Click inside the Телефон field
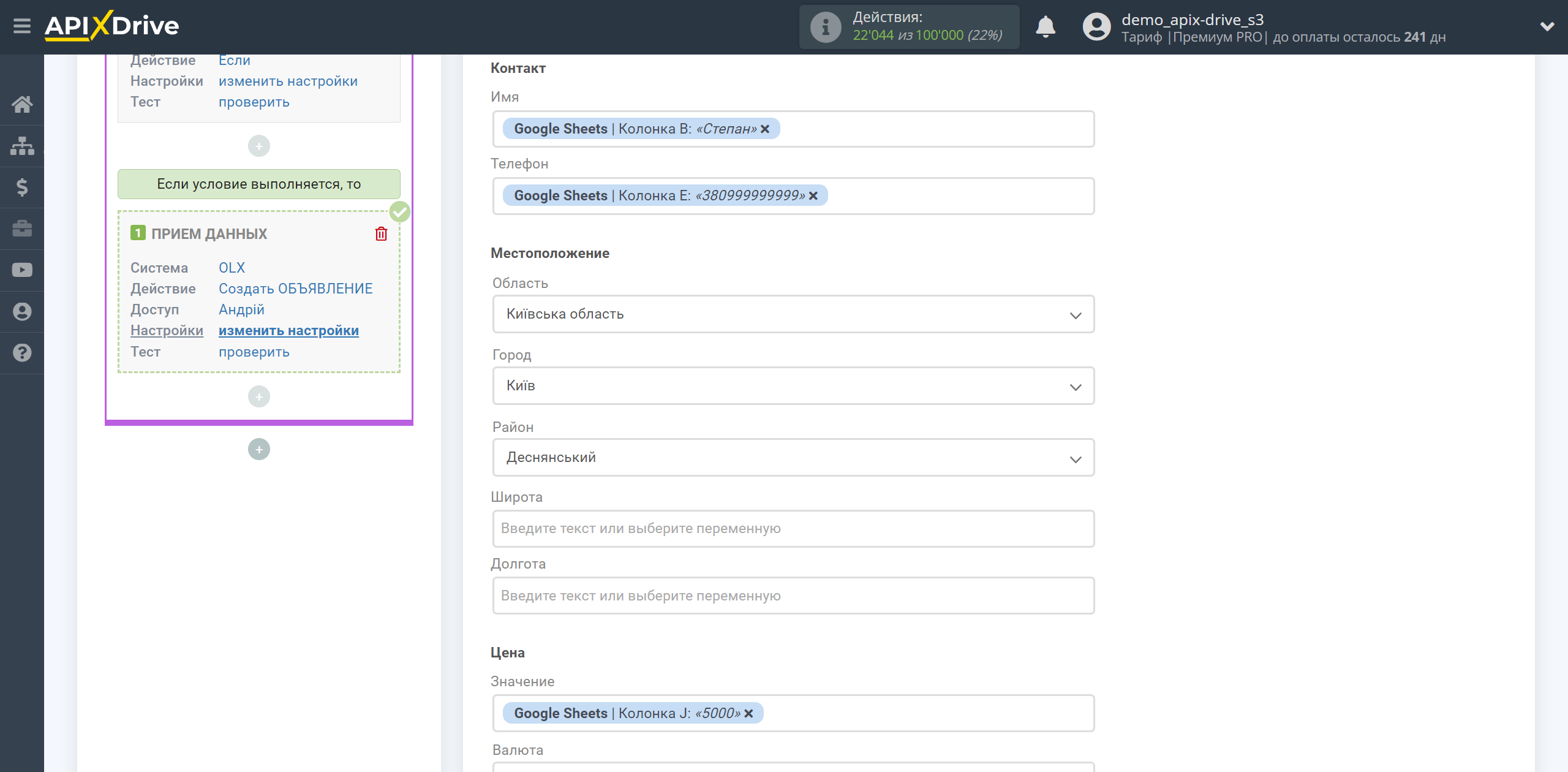The width and height of the screenshot is (1568, 772). pyautogui.click(x=793, y=196)
